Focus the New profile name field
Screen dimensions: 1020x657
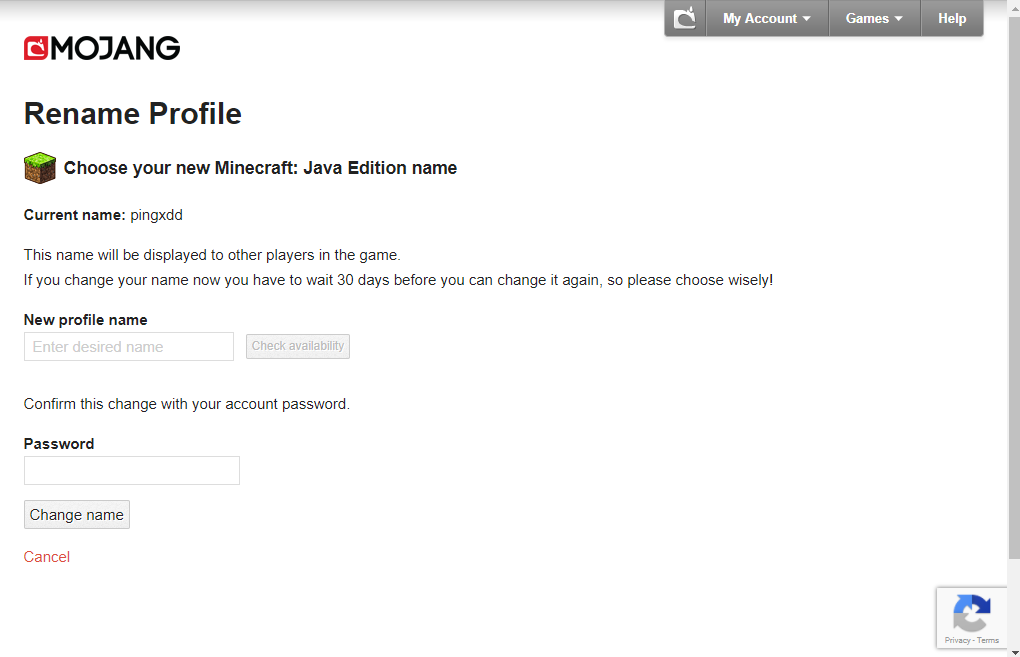[129, 347]
